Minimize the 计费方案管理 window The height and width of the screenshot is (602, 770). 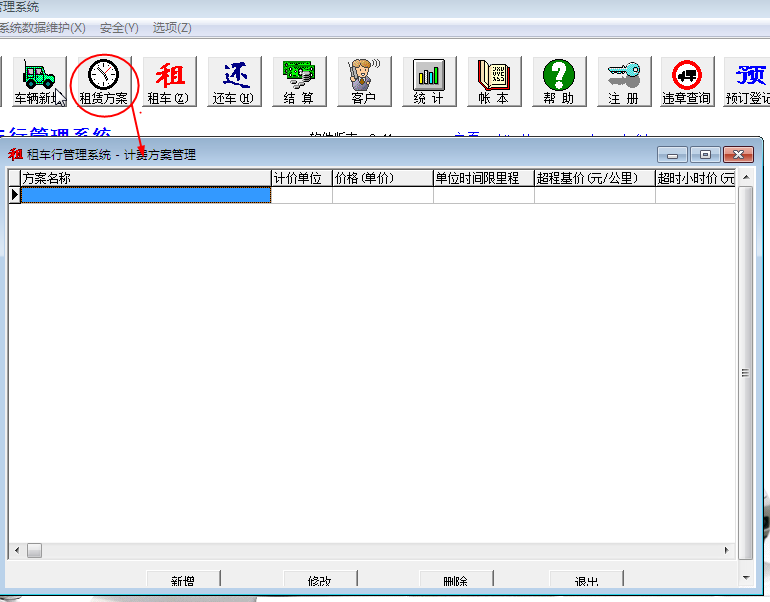click(x=672, y=155)
